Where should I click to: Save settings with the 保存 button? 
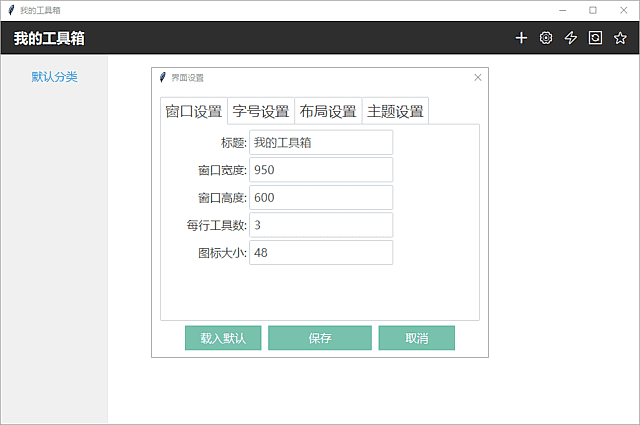pyautogui.click(x=320, y=338)
